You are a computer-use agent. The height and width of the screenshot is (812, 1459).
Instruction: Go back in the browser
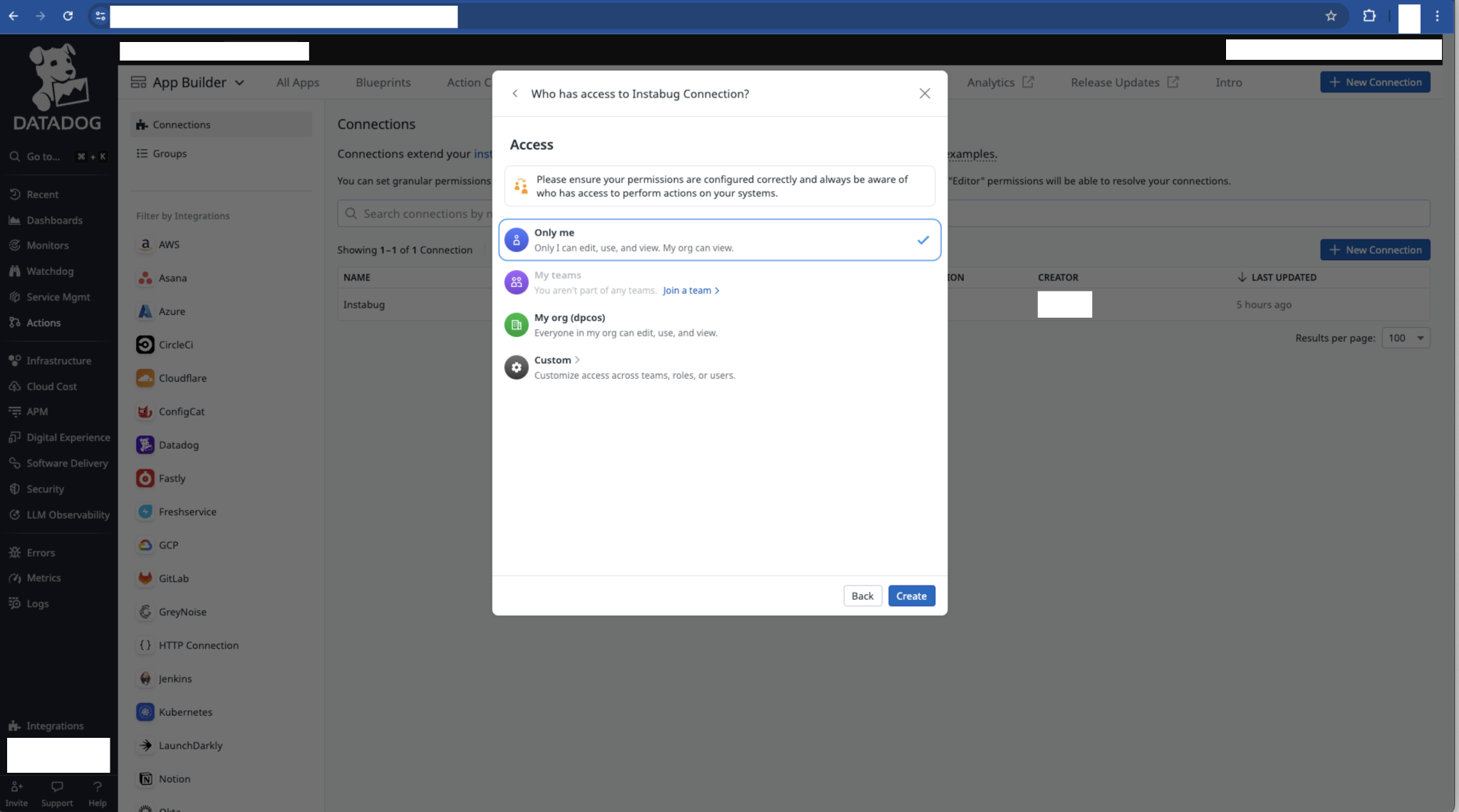tap(14, 16)
